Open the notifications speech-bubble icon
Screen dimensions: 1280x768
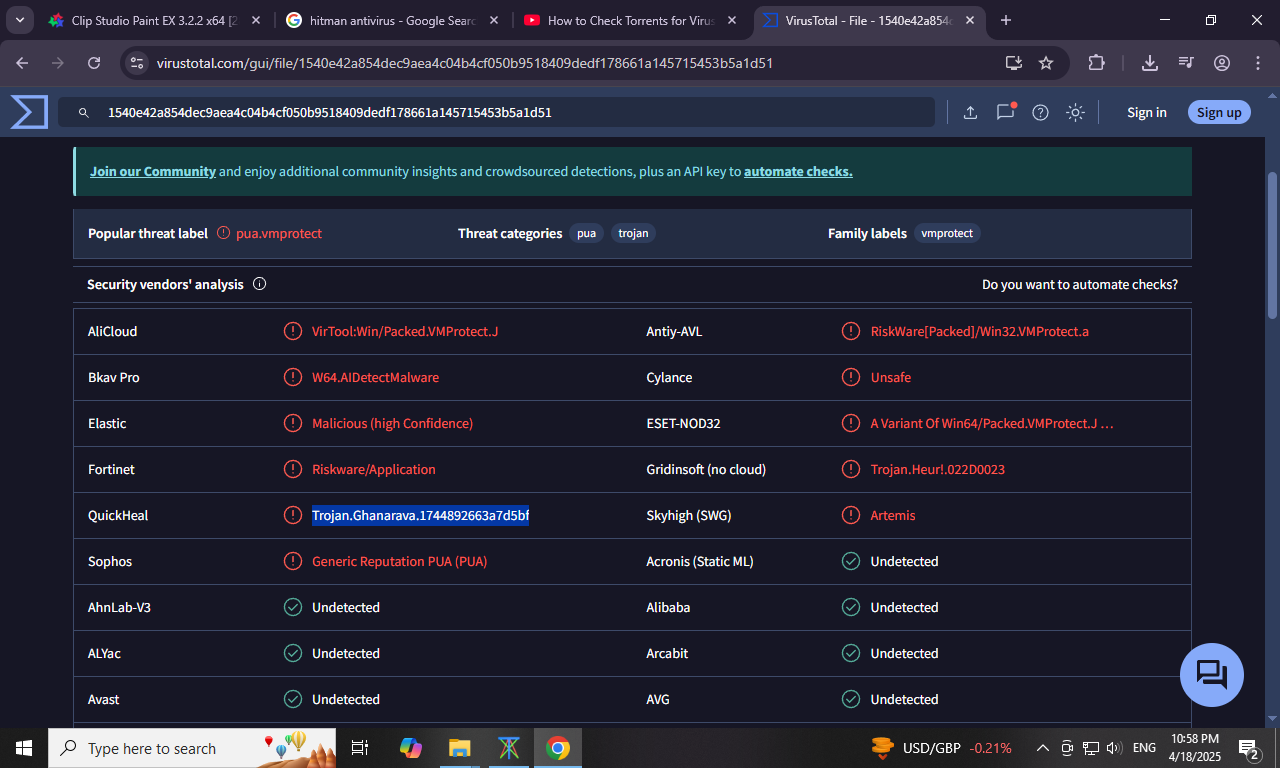(x=1006, y=112)
